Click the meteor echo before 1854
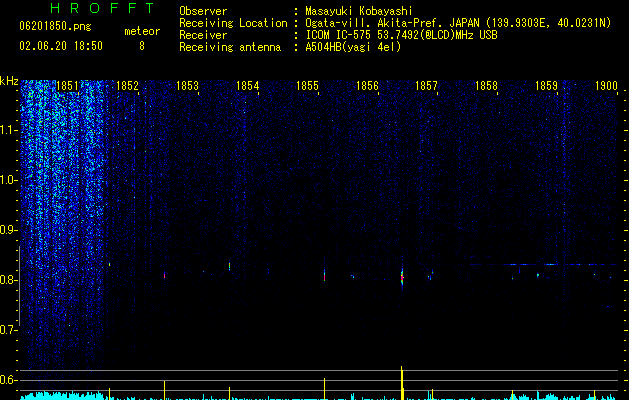 click(x=229, y=266)
